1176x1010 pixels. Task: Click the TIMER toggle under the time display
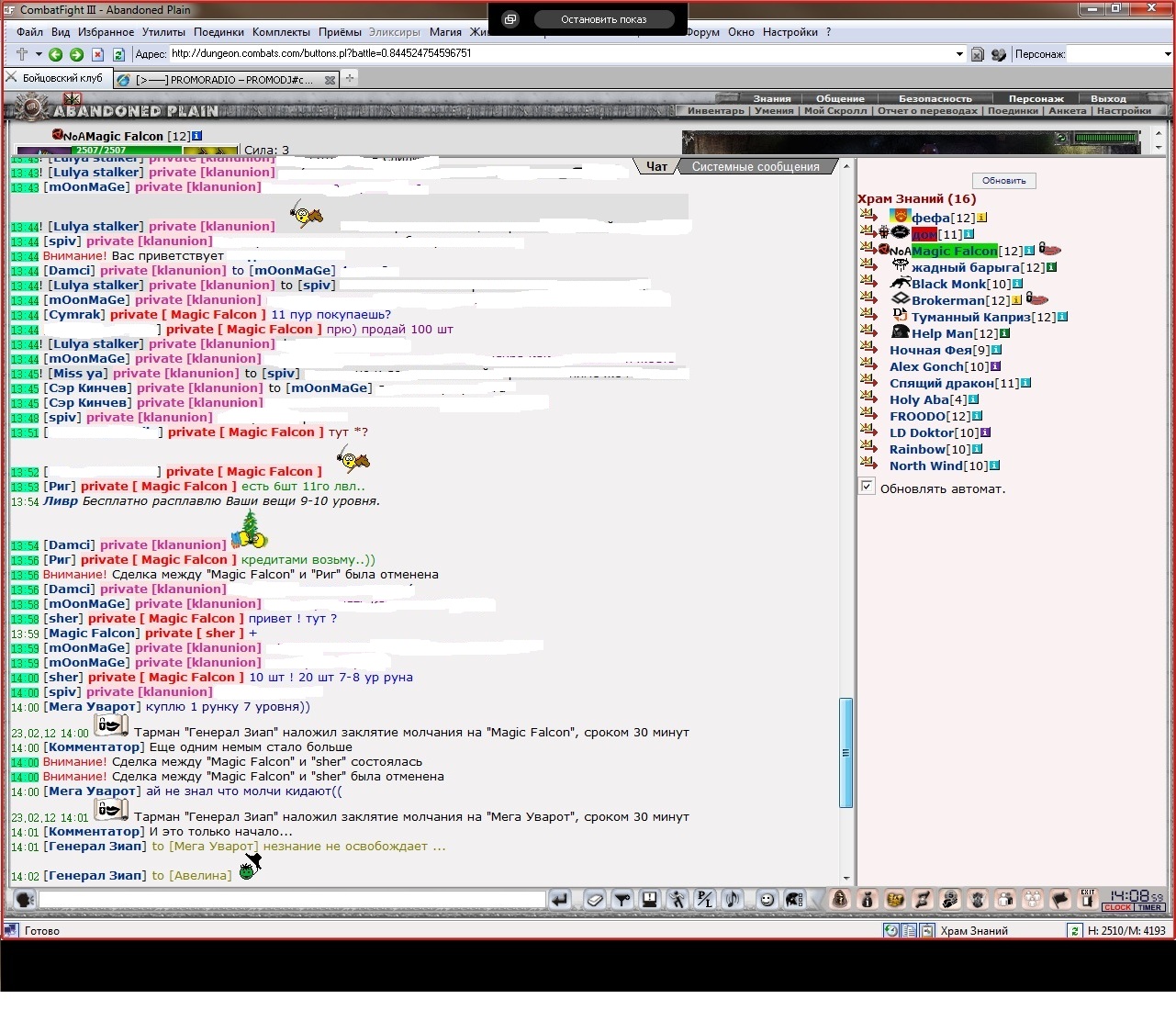pos(1149,907)
